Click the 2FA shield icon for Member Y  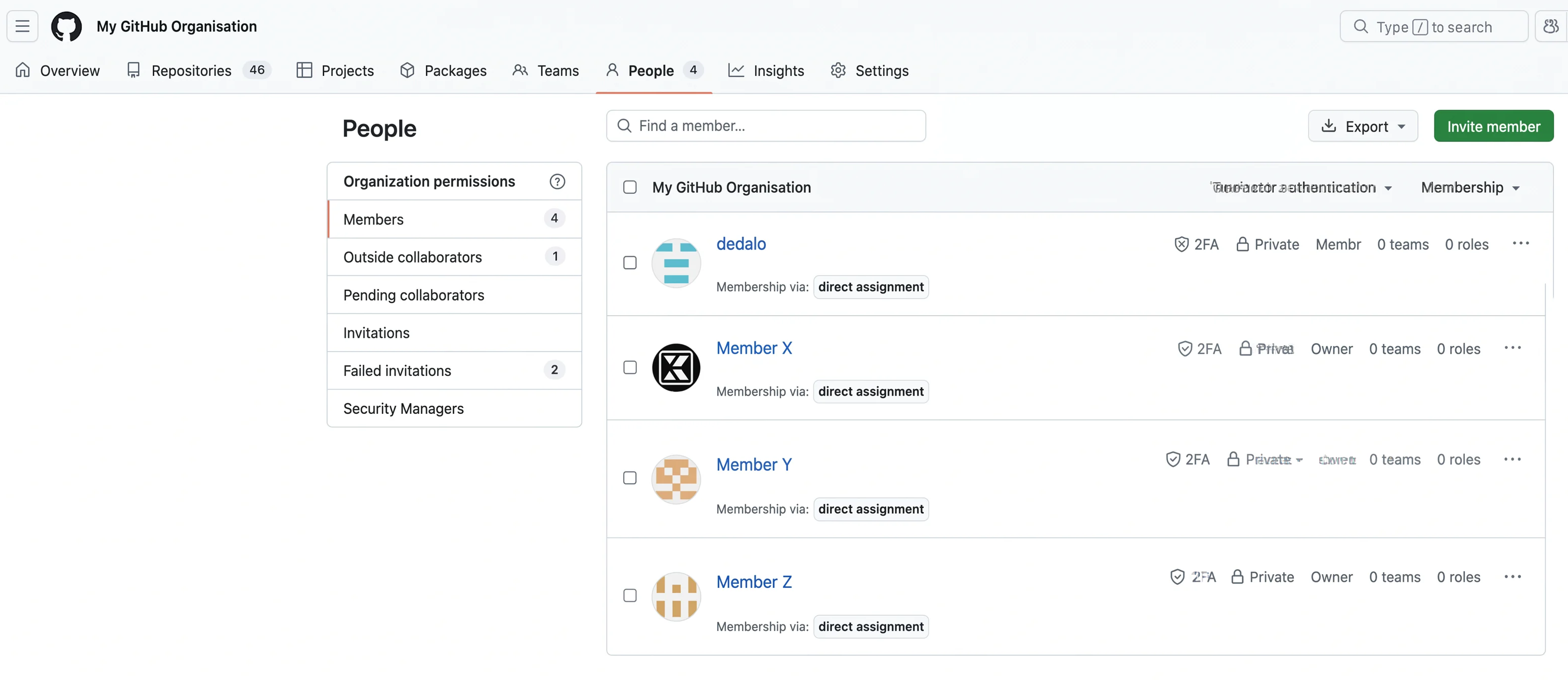1173,459
